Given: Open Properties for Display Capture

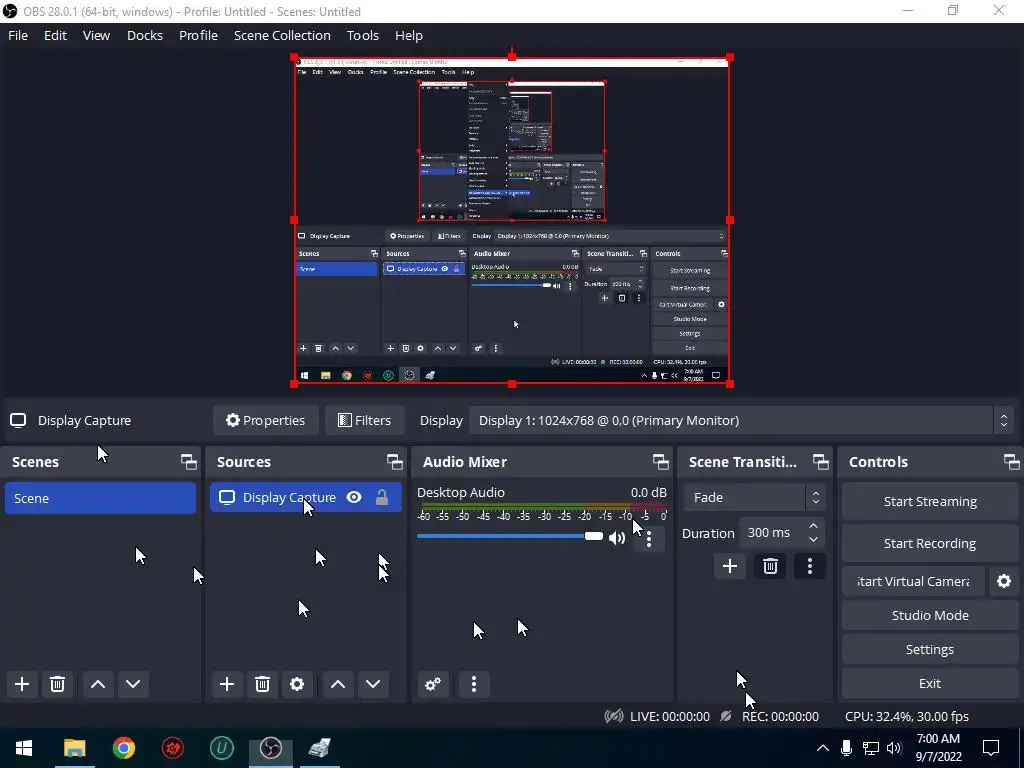Looking at the screenshot, I should pos(265,421).
